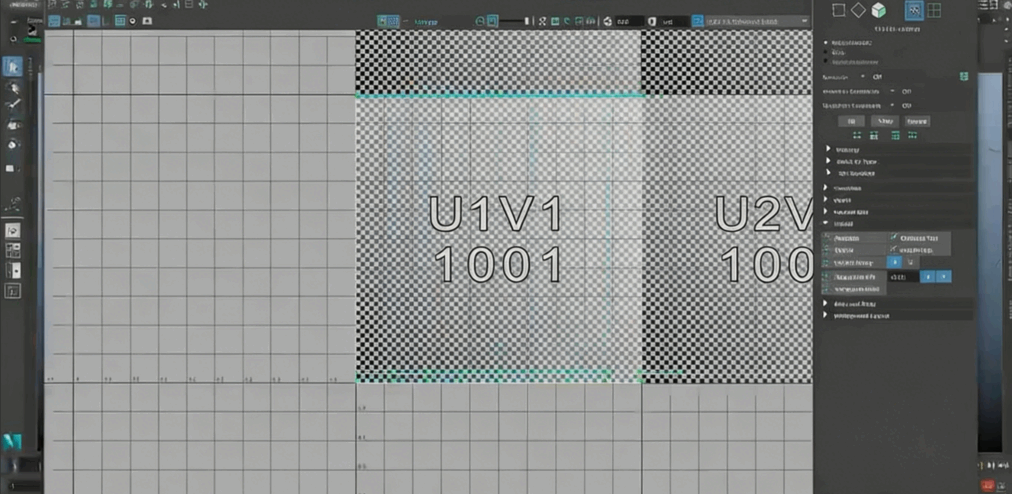
Task: Select the Tweak/Marquee radio button
Action: [826, 62]
